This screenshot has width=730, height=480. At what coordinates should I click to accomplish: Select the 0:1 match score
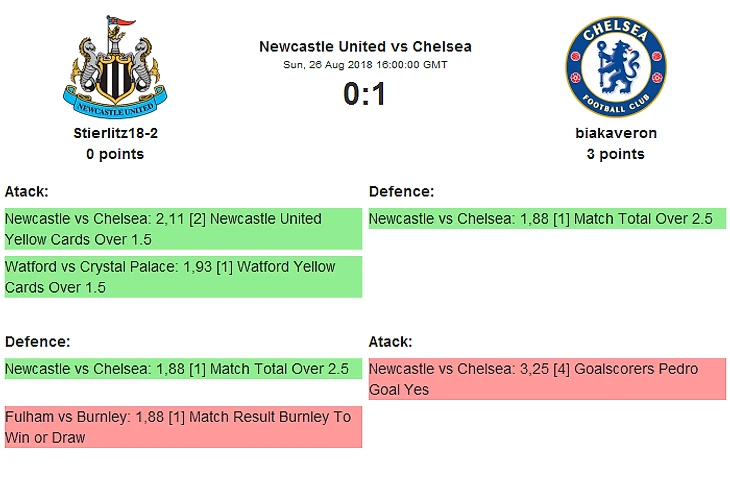click(x=365, y=94)
